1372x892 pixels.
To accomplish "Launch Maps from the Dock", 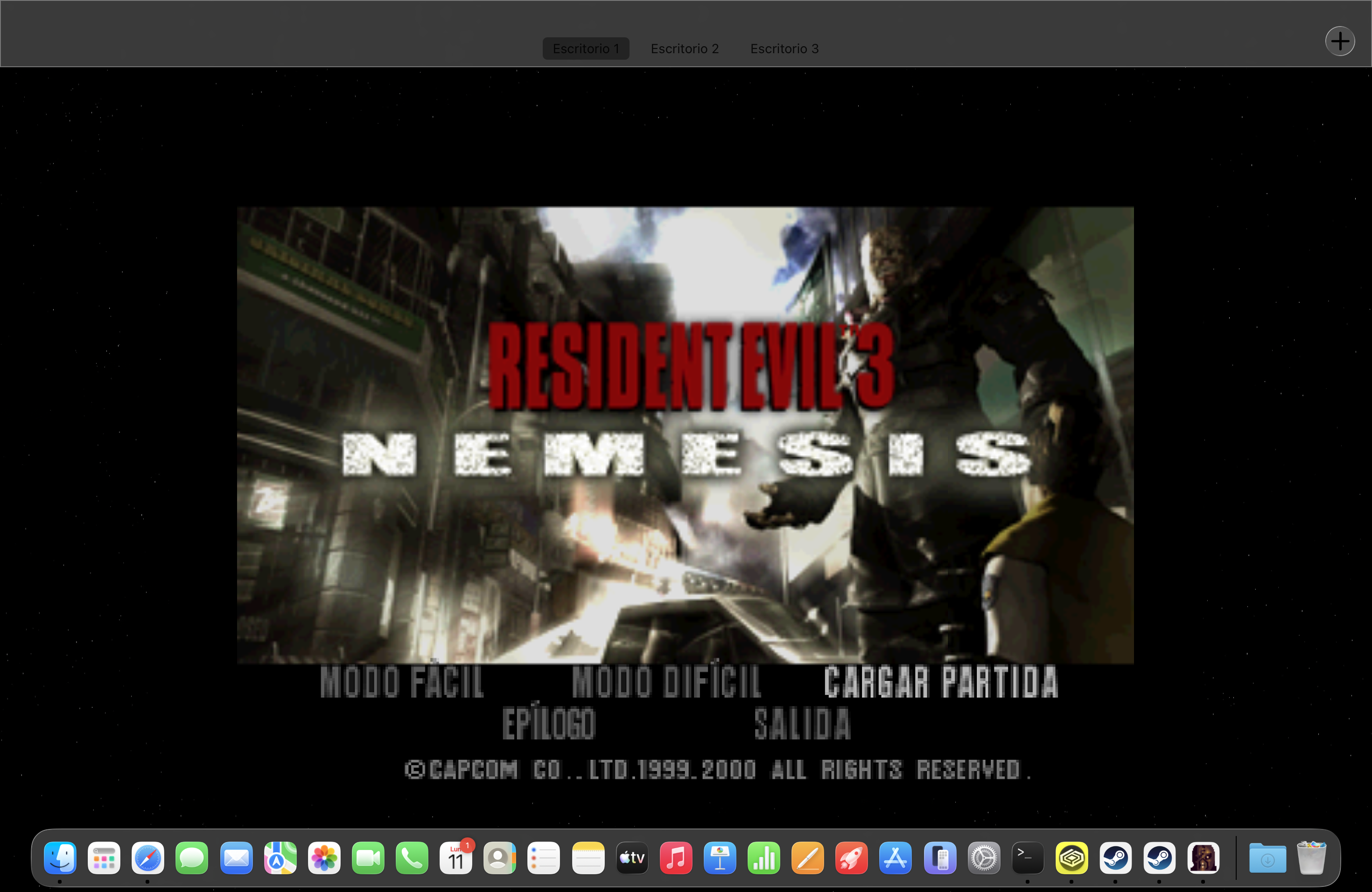I will pyautogui.click(x=280, y=858).
